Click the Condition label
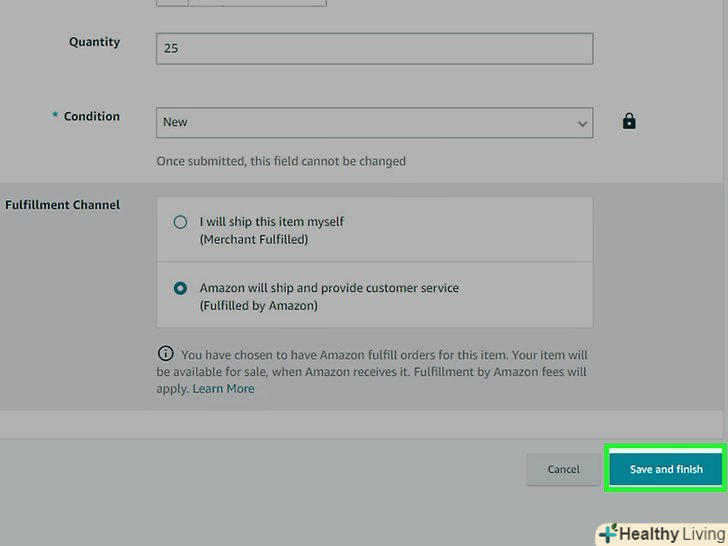The width and height of the screenshot is (728, 546). (x=91, y=116)
